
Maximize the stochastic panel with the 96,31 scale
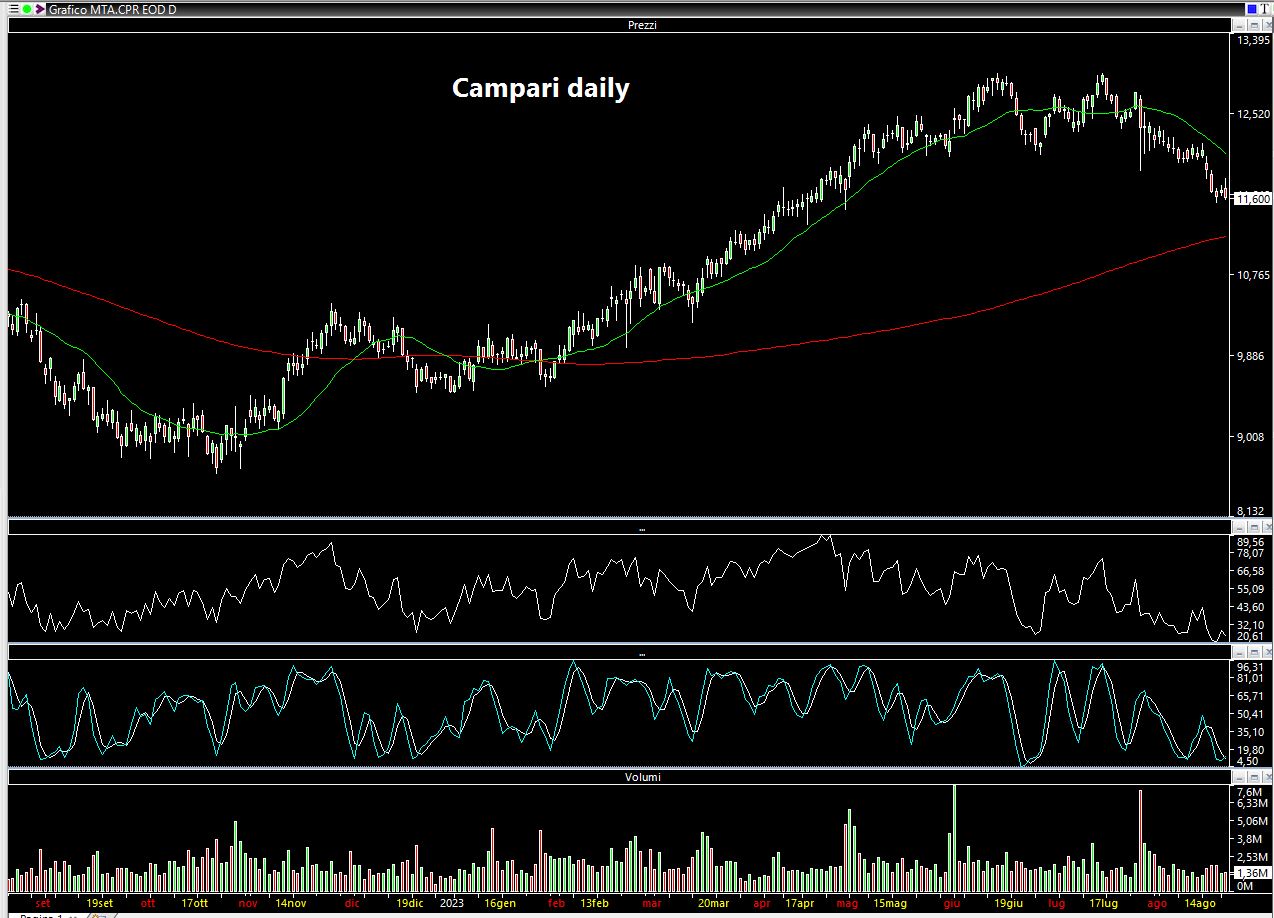click(x=1252, y=653)
